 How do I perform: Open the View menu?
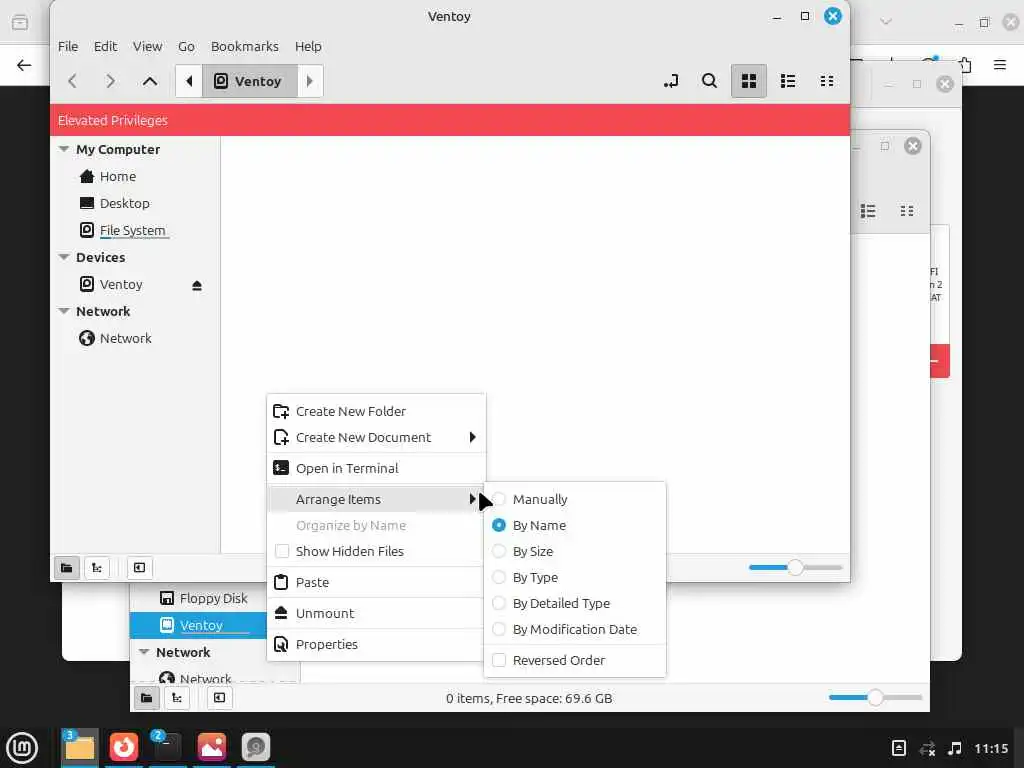[x=148, y=46]
